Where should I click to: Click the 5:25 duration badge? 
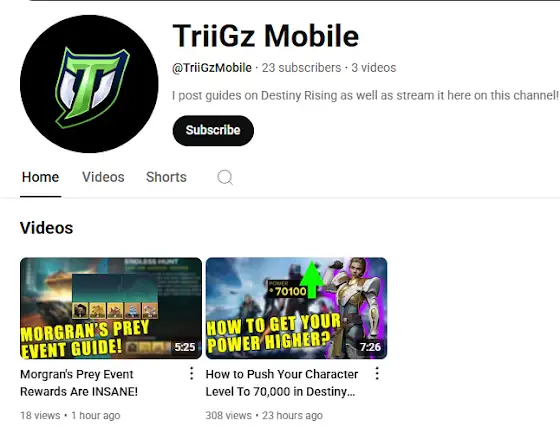click(185, 347)
